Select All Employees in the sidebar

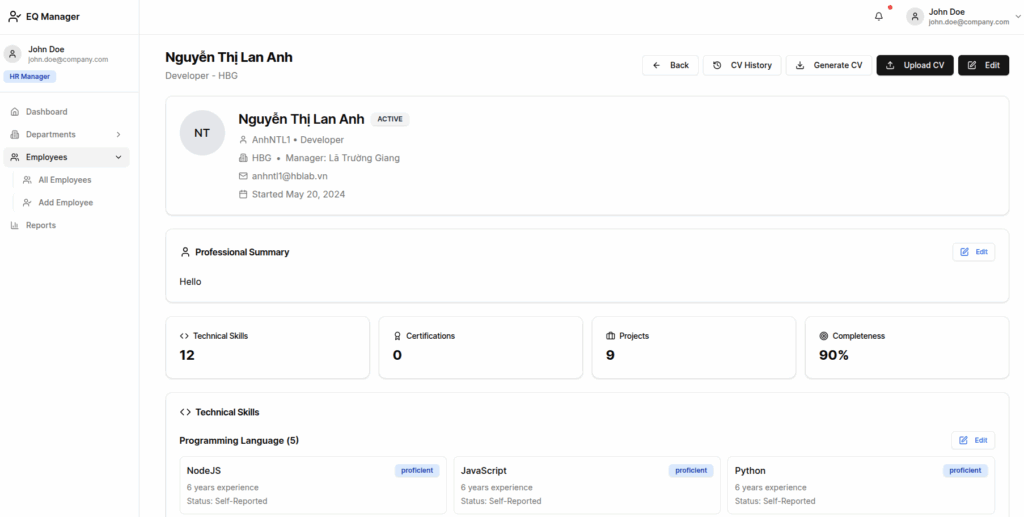(x=64, y=180)
